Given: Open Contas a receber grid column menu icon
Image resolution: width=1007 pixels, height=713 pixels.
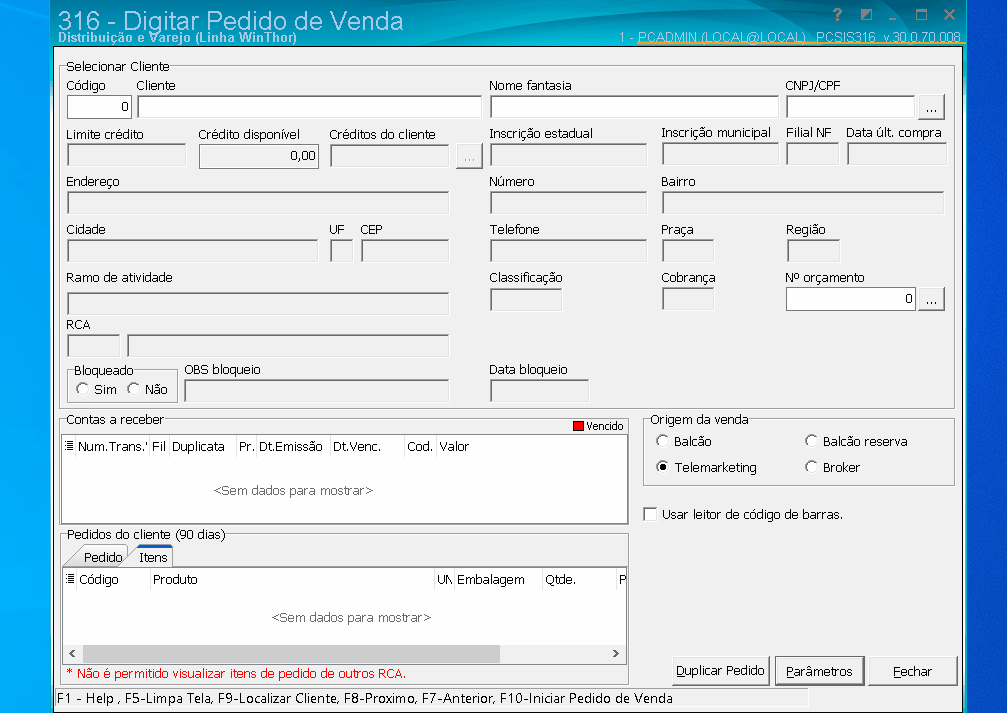Looking at the screenshot, I should click(x=69, y=446).
